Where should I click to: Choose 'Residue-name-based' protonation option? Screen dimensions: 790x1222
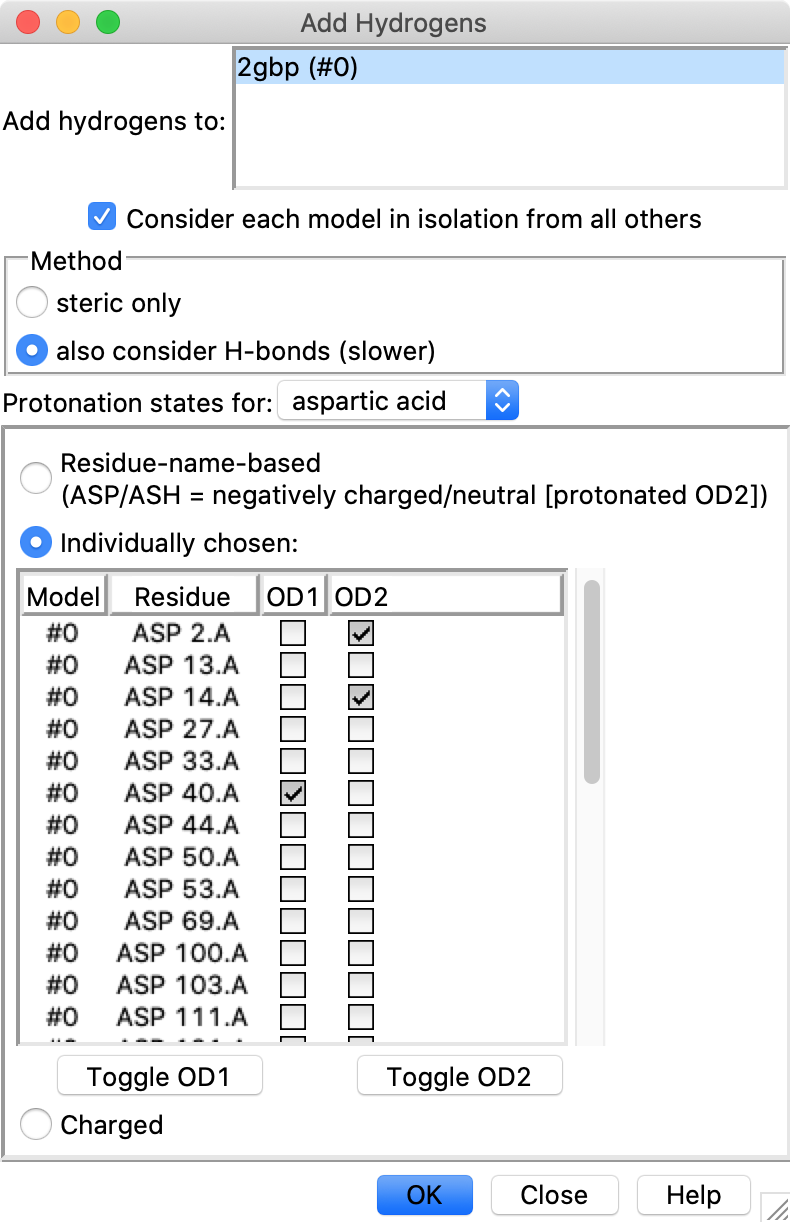pos(36,478)
